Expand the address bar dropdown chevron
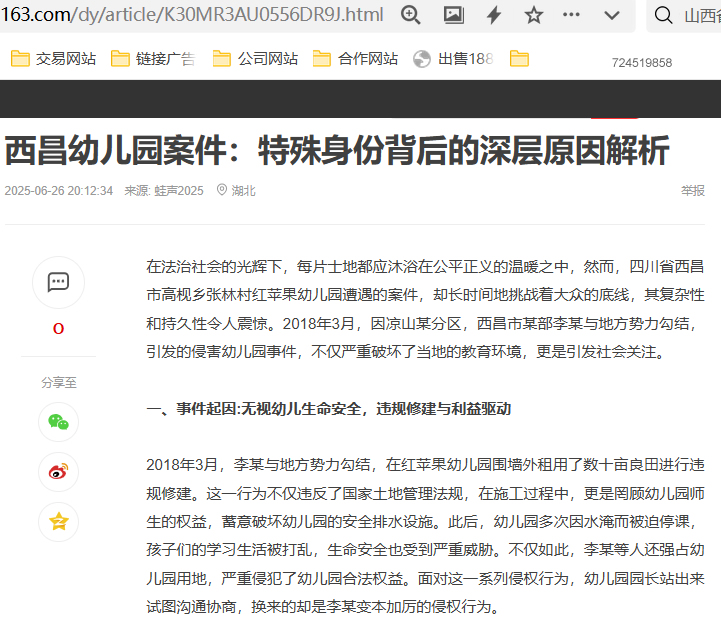This screenshot has height=630, width=721. tap(612, 16)
